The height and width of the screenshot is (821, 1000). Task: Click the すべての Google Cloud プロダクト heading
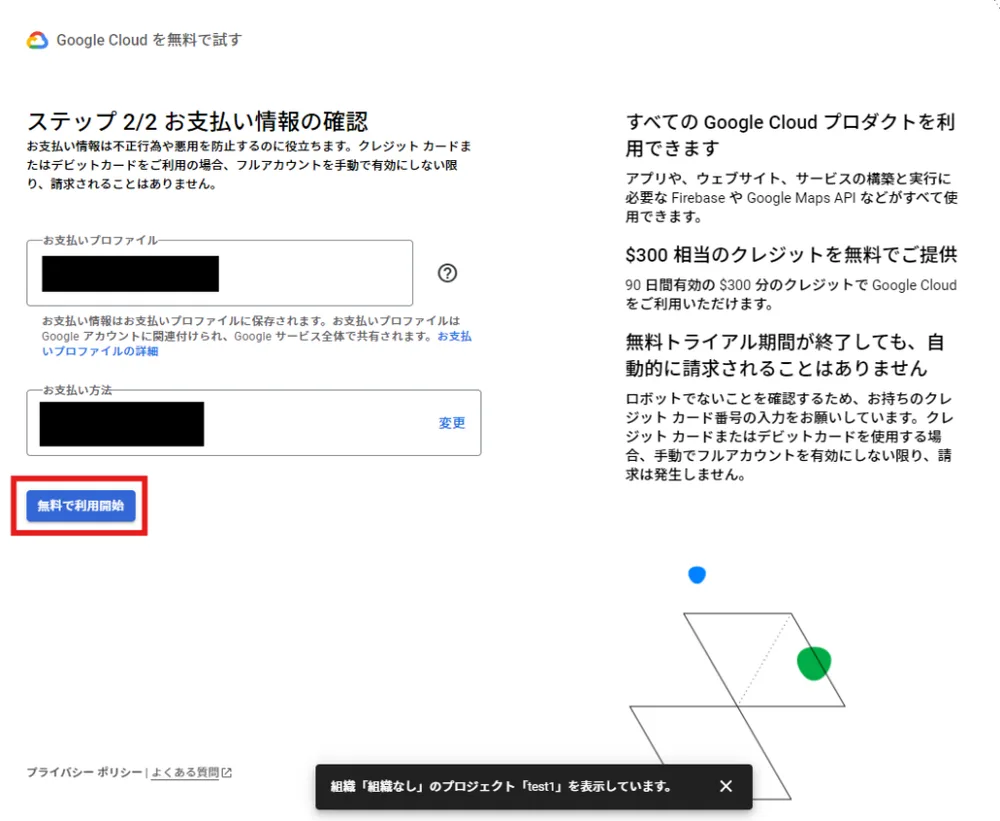pos(790,135)
